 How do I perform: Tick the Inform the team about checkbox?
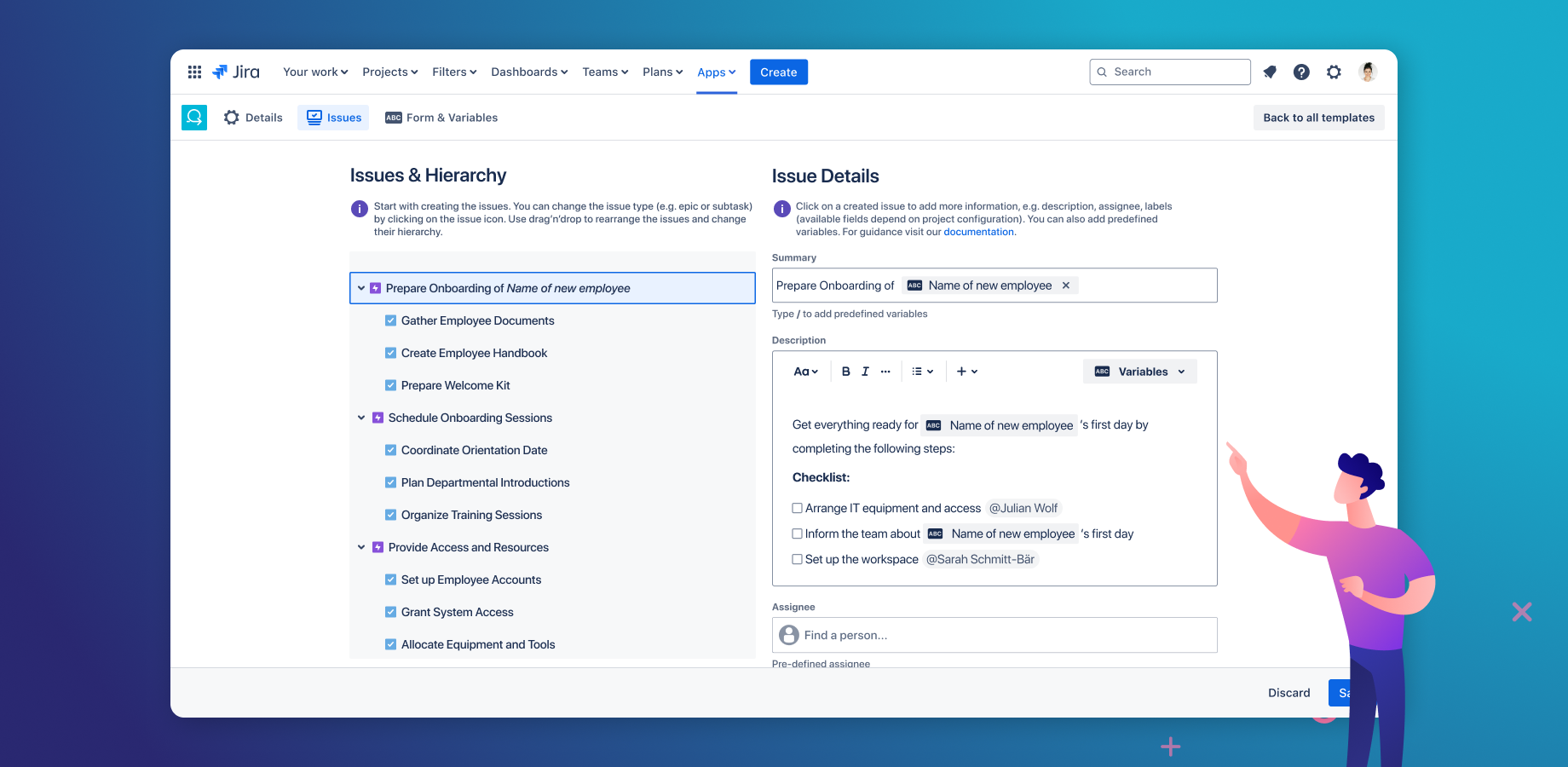tap(797, 533)
